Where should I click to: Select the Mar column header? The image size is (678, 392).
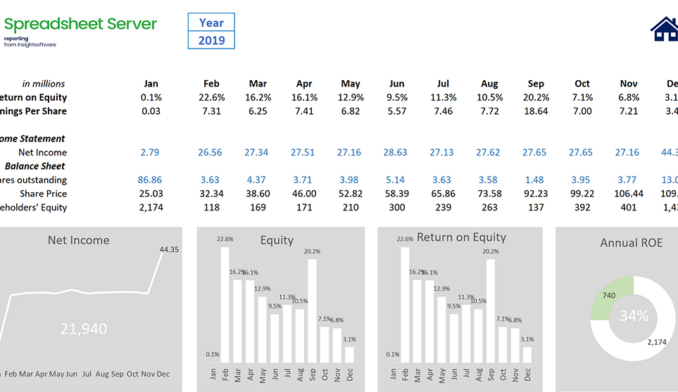[258, 83]
